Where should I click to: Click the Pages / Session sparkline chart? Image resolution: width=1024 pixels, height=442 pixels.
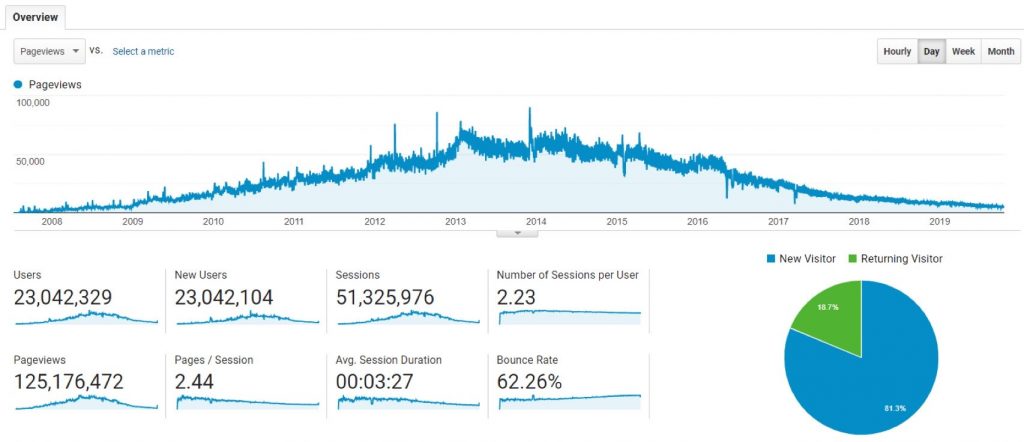click(x=247, y=402)
